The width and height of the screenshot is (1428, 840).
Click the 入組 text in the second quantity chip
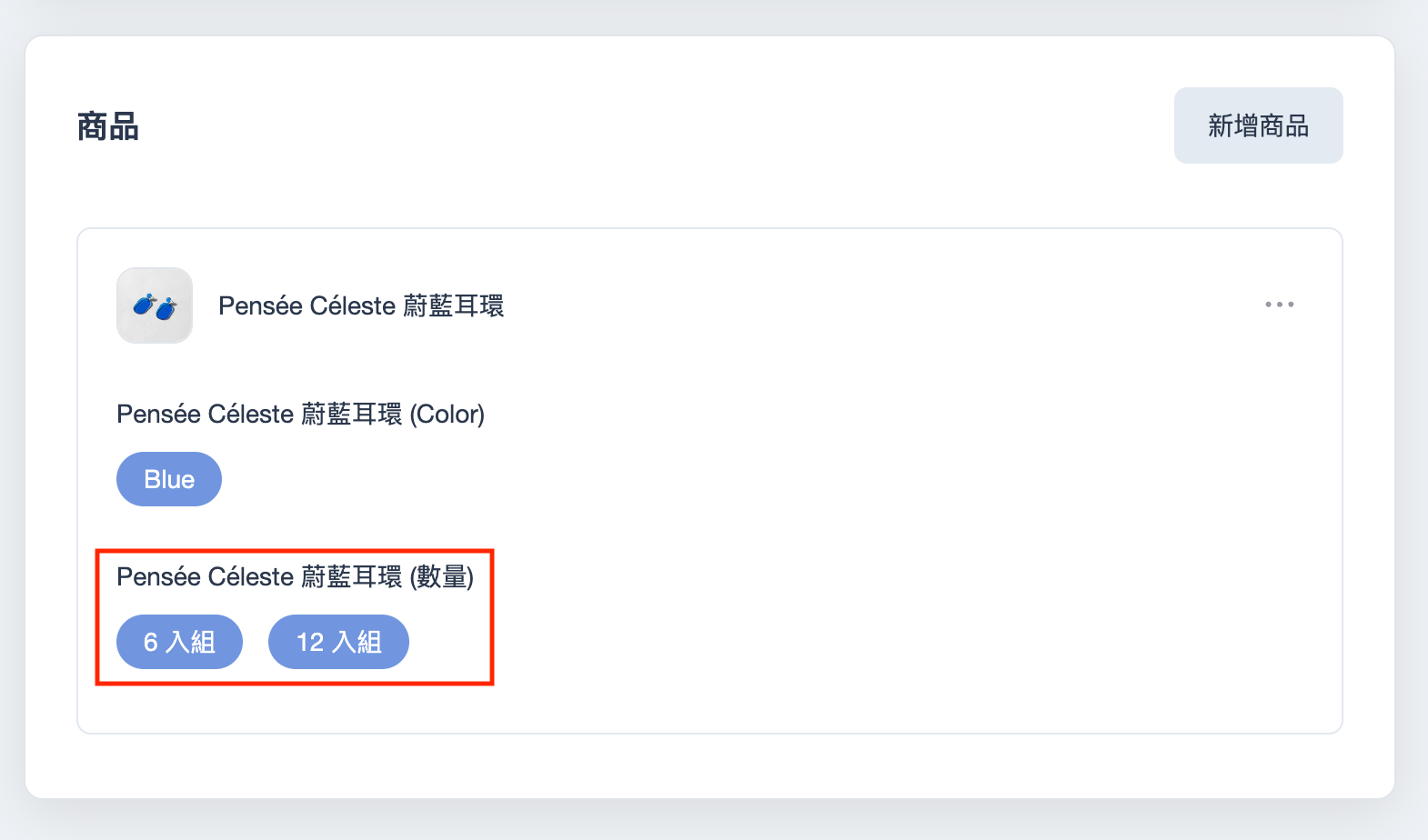pyautogui.click(x=357, y=642)
